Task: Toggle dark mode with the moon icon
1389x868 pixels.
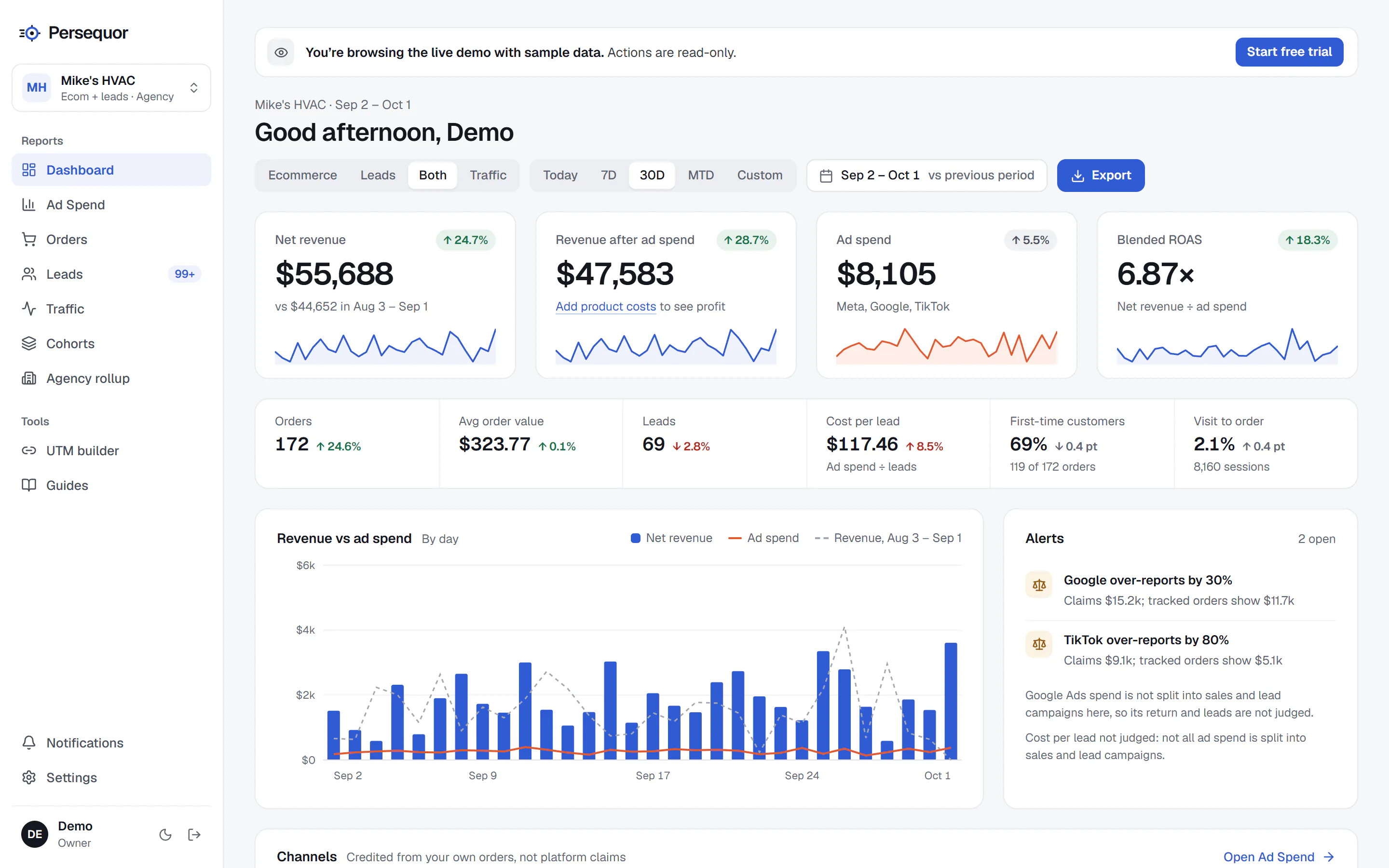Action: point(165,835)
